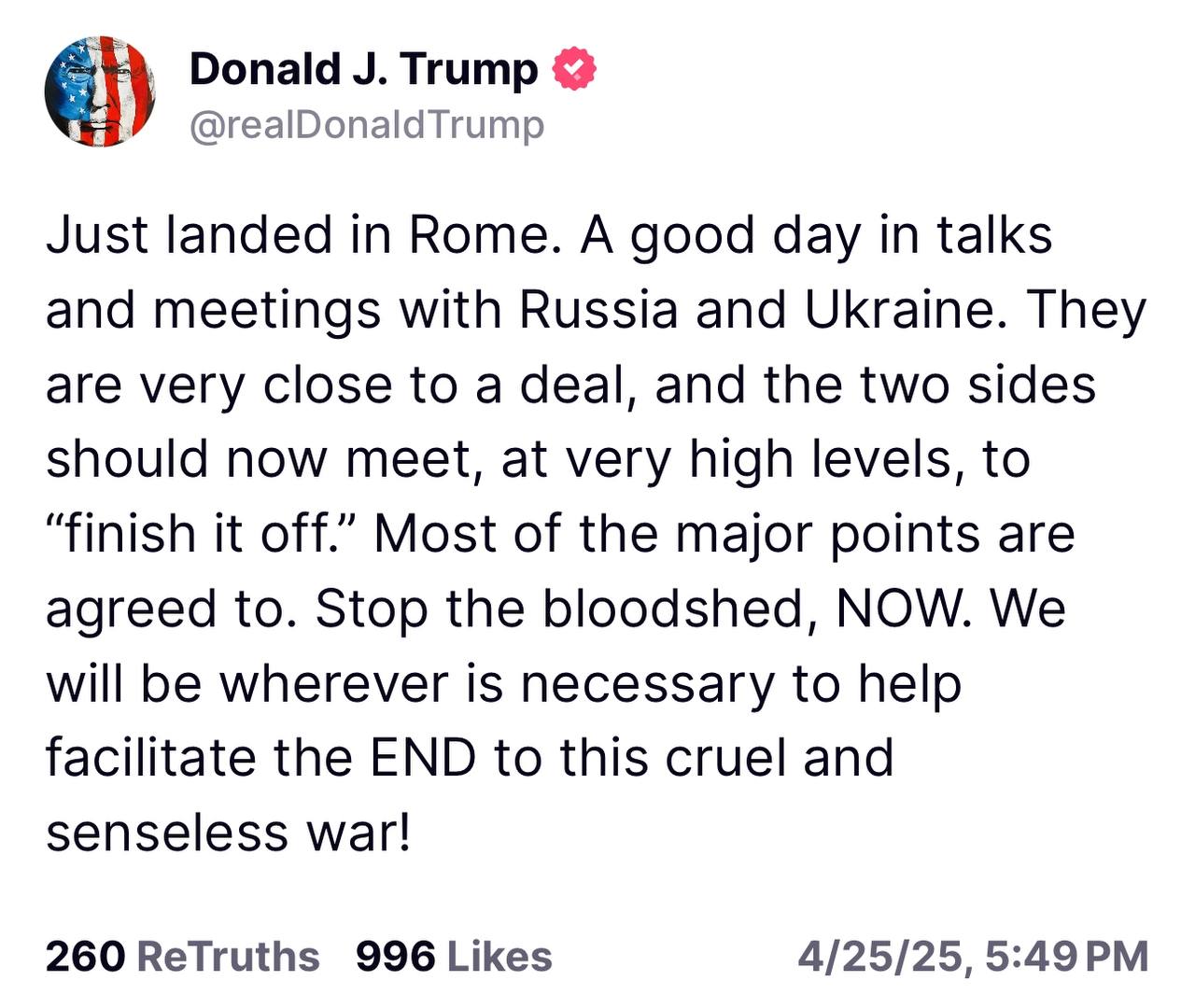
Task: Open Donald J. Trump's profile avatar
Action: click(100, 91)
